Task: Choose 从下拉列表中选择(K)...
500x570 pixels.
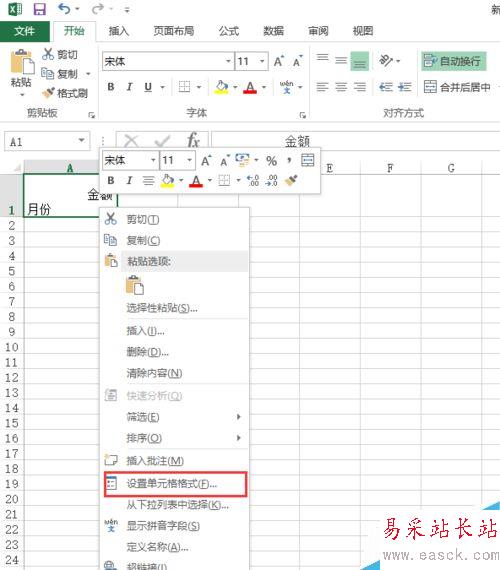Action: point(175,505)
